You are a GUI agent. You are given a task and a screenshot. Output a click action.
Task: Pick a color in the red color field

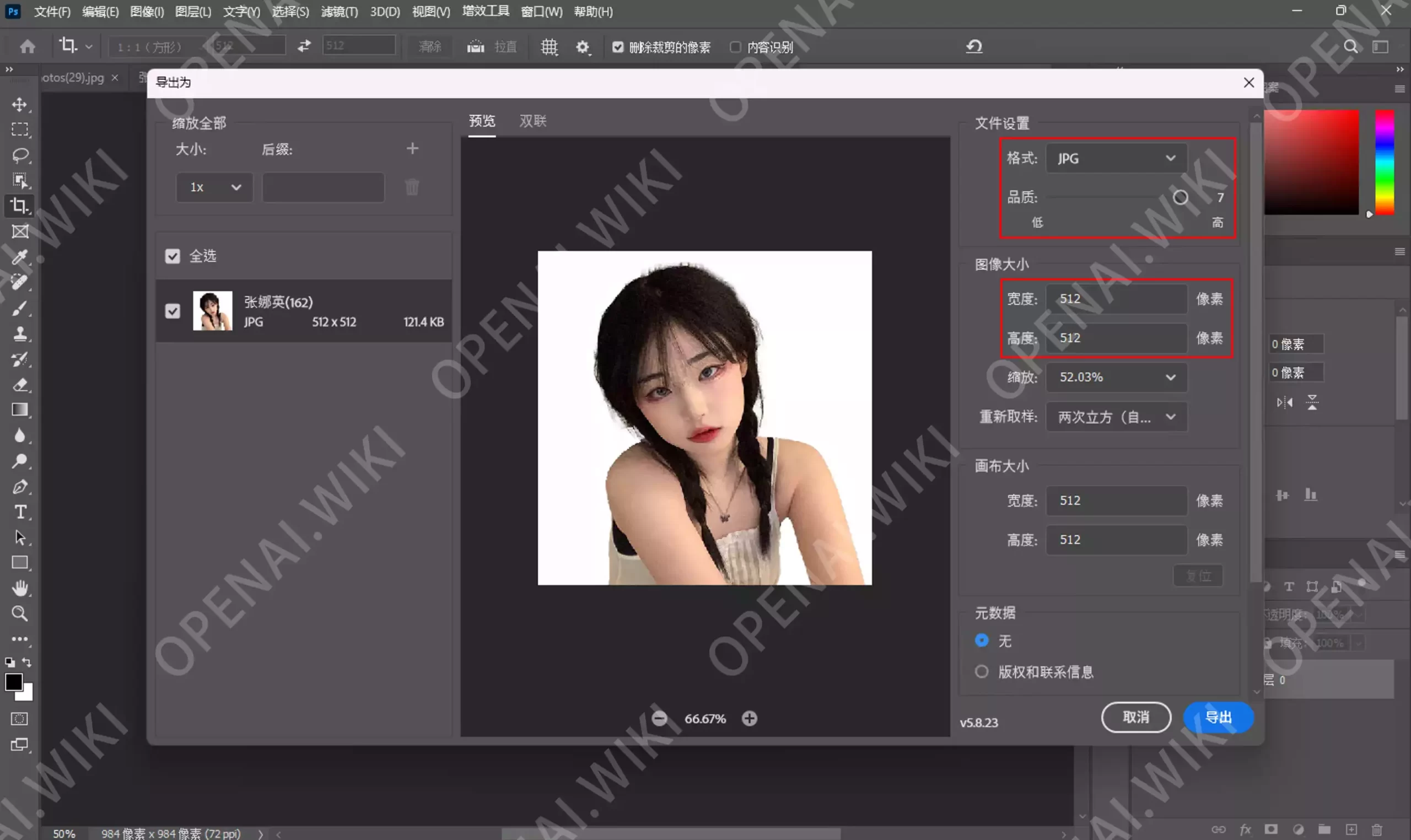1311,162
